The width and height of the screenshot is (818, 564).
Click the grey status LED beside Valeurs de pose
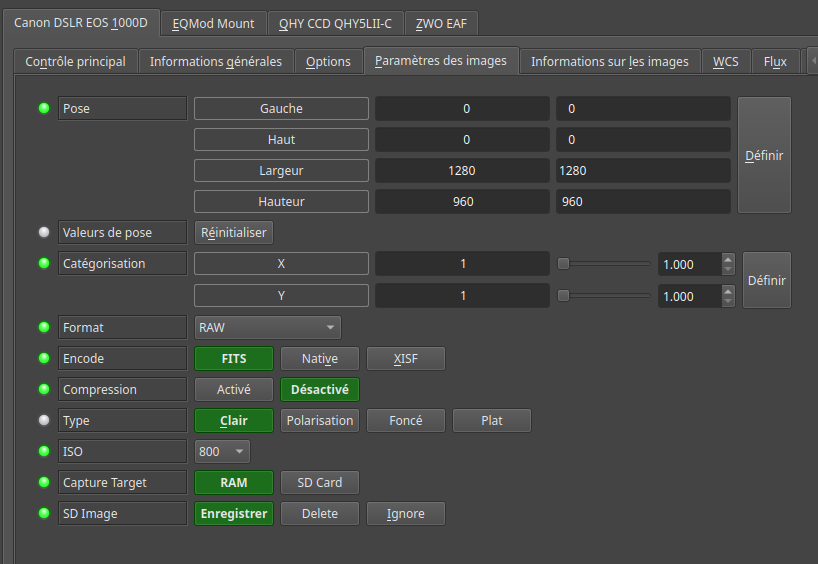43,233
